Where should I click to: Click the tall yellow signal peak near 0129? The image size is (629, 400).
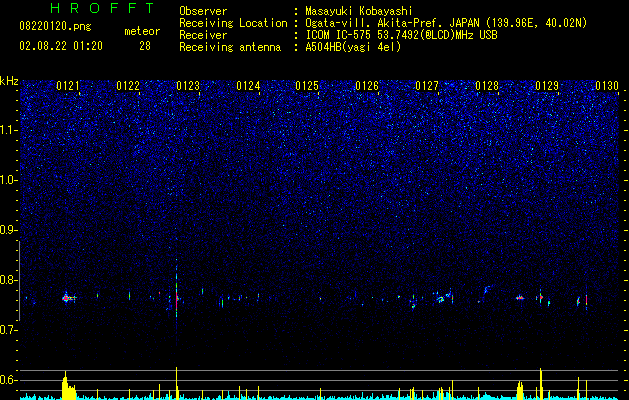(541, 384)
